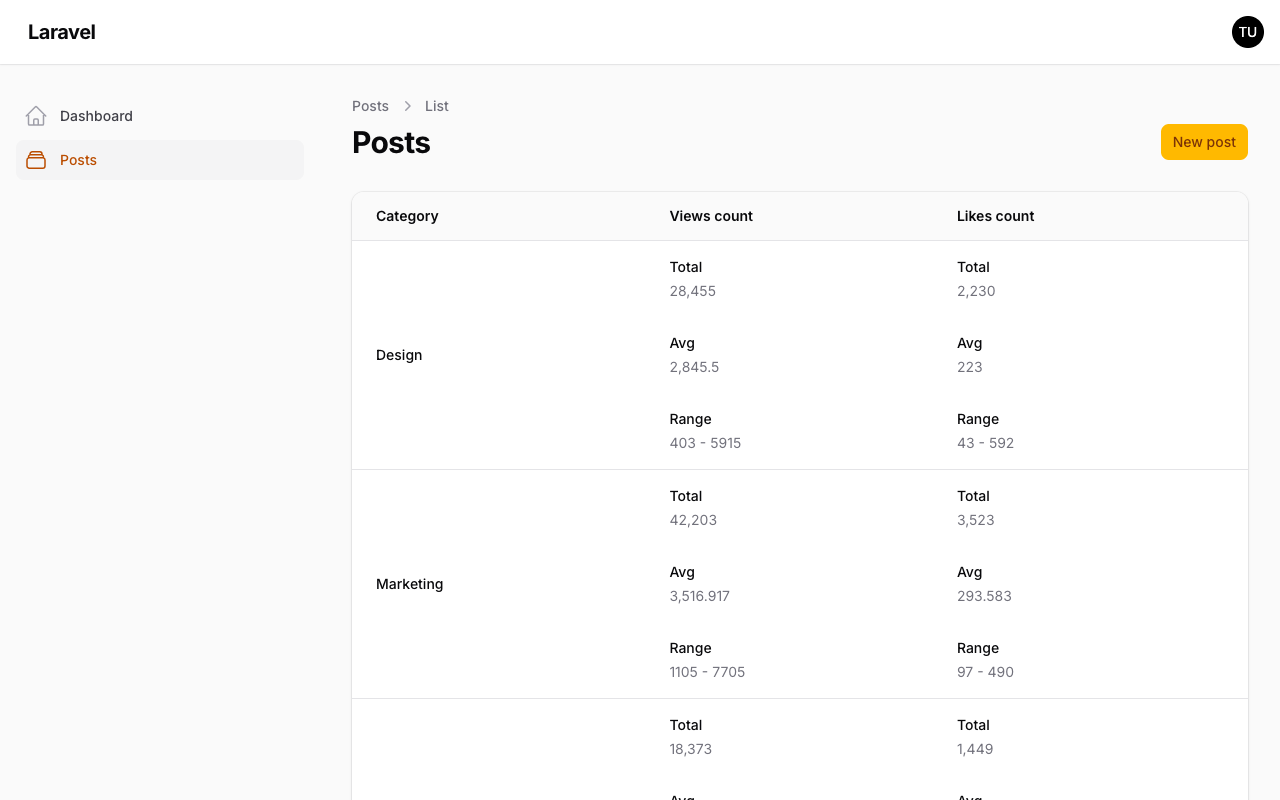Viewport: 1280px width, 800px height.
Task: Click the Likes count column header
Action: click(995, 216)
